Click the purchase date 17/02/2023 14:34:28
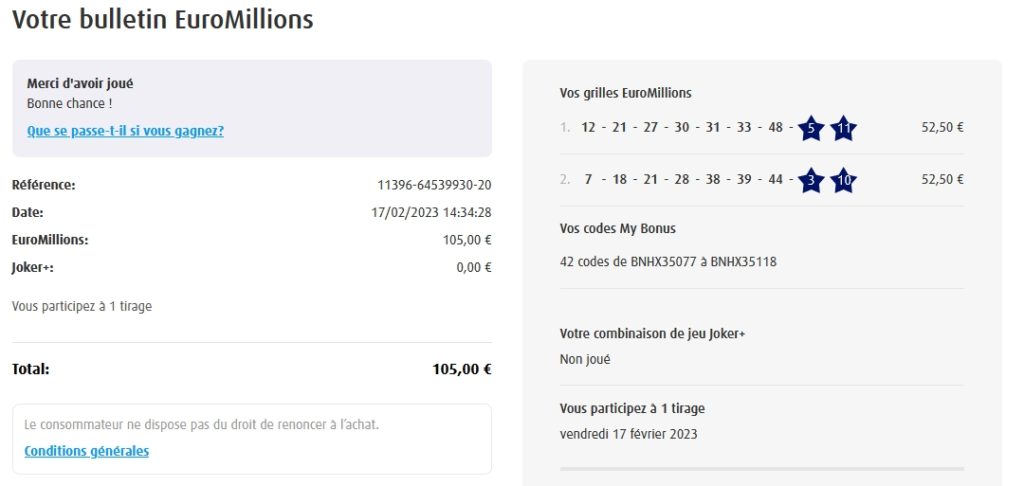The width and height of the screenshot is (1024, 486). 431,212
